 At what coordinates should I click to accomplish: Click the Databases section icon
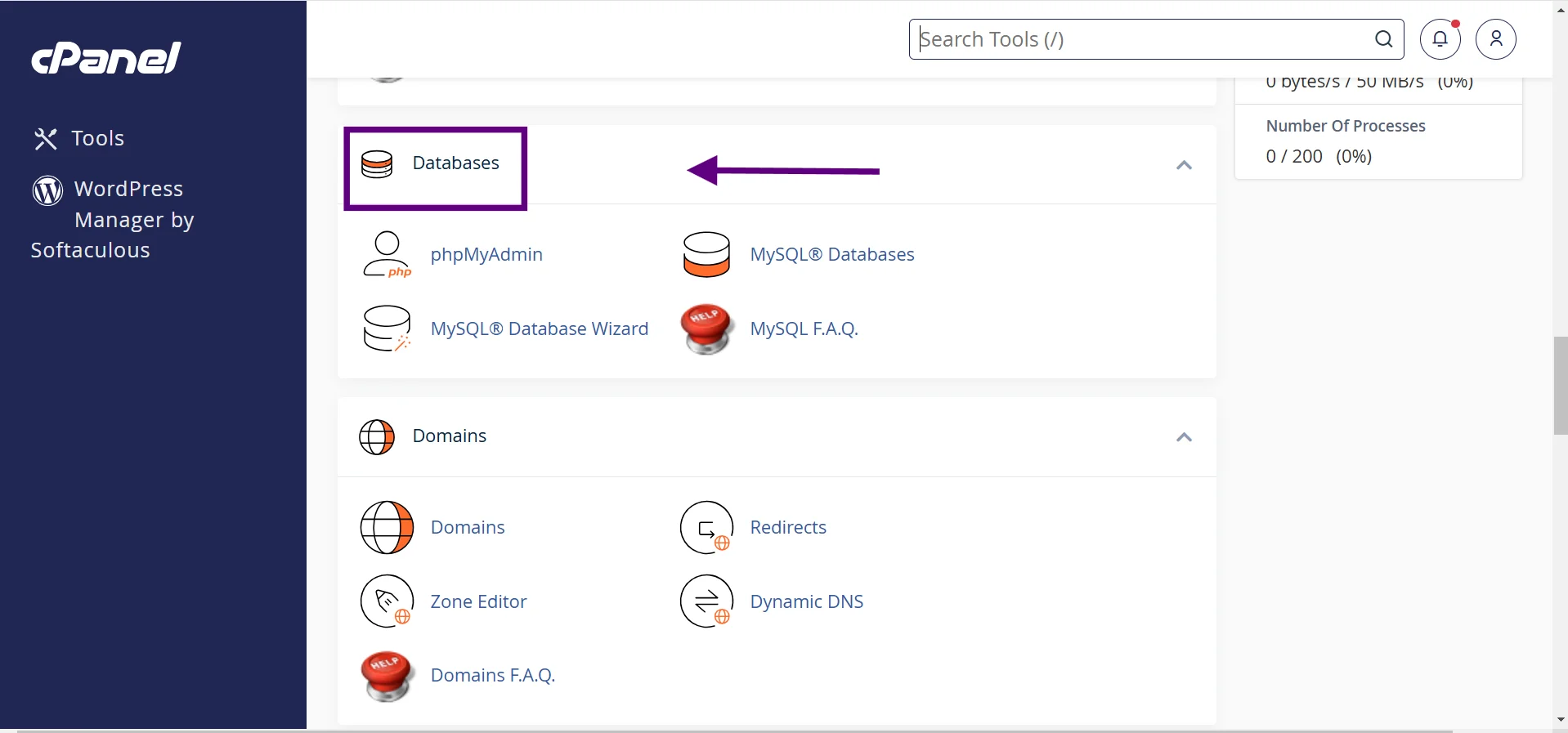click(x=377, y=164)
